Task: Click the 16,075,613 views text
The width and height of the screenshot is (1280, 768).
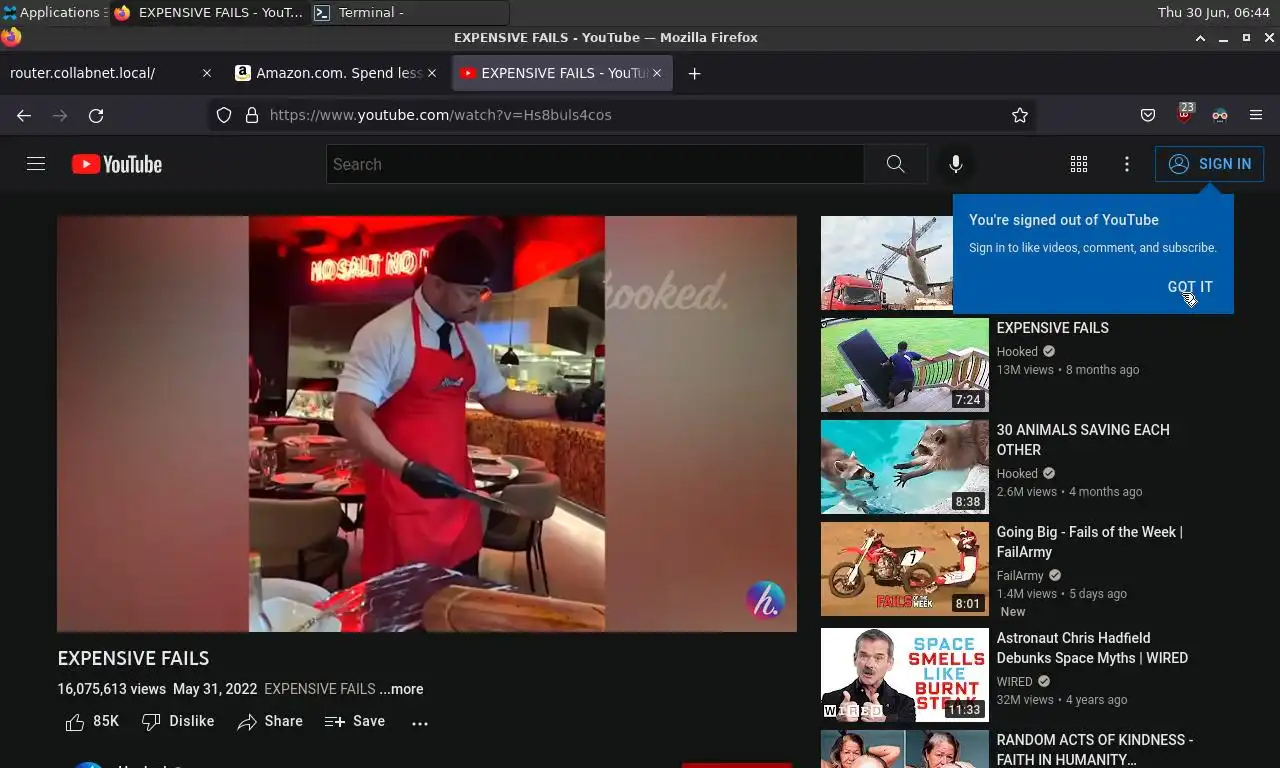Action: pyautogui.click(x=111, y=689)
